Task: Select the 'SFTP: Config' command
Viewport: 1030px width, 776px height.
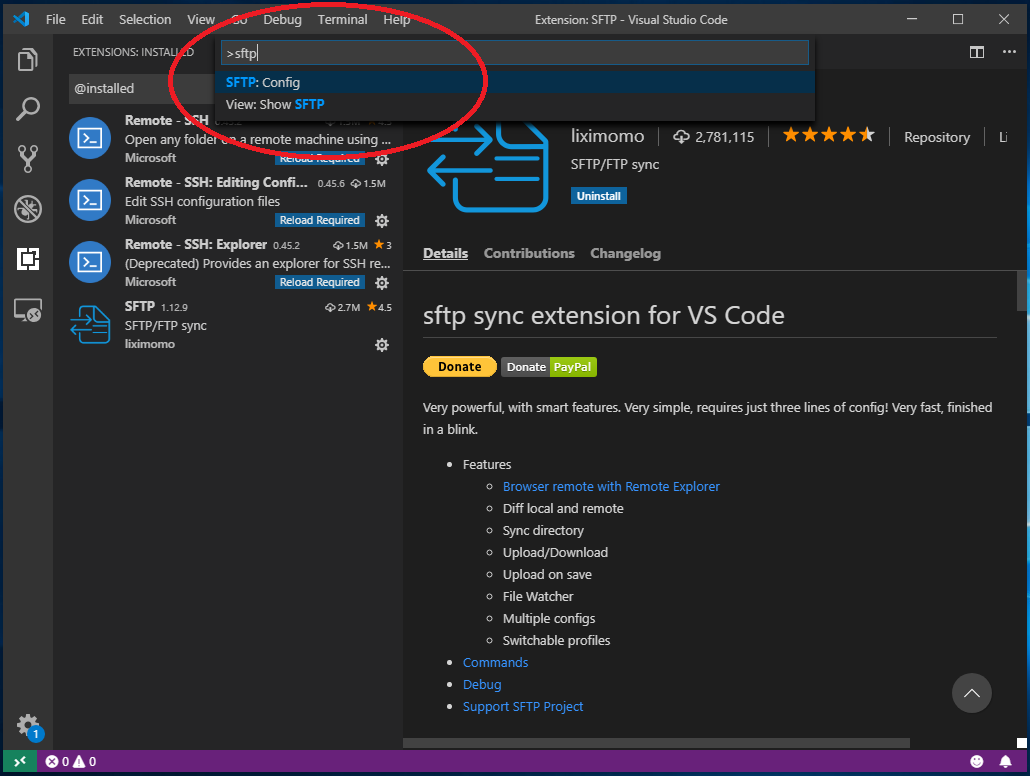Action: point(515,82)
